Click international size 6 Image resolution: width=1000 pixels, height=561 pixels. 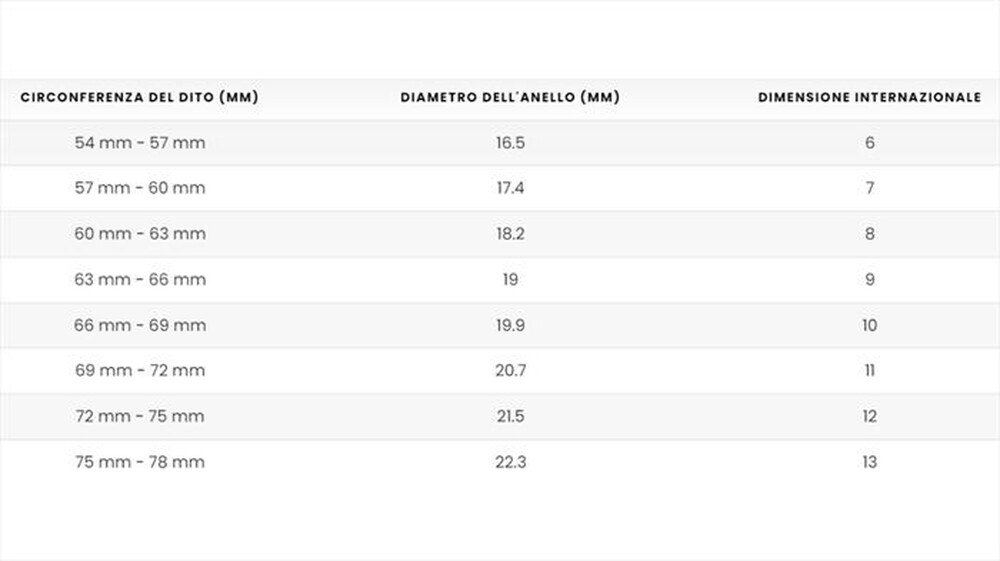[x=869, y=143]
